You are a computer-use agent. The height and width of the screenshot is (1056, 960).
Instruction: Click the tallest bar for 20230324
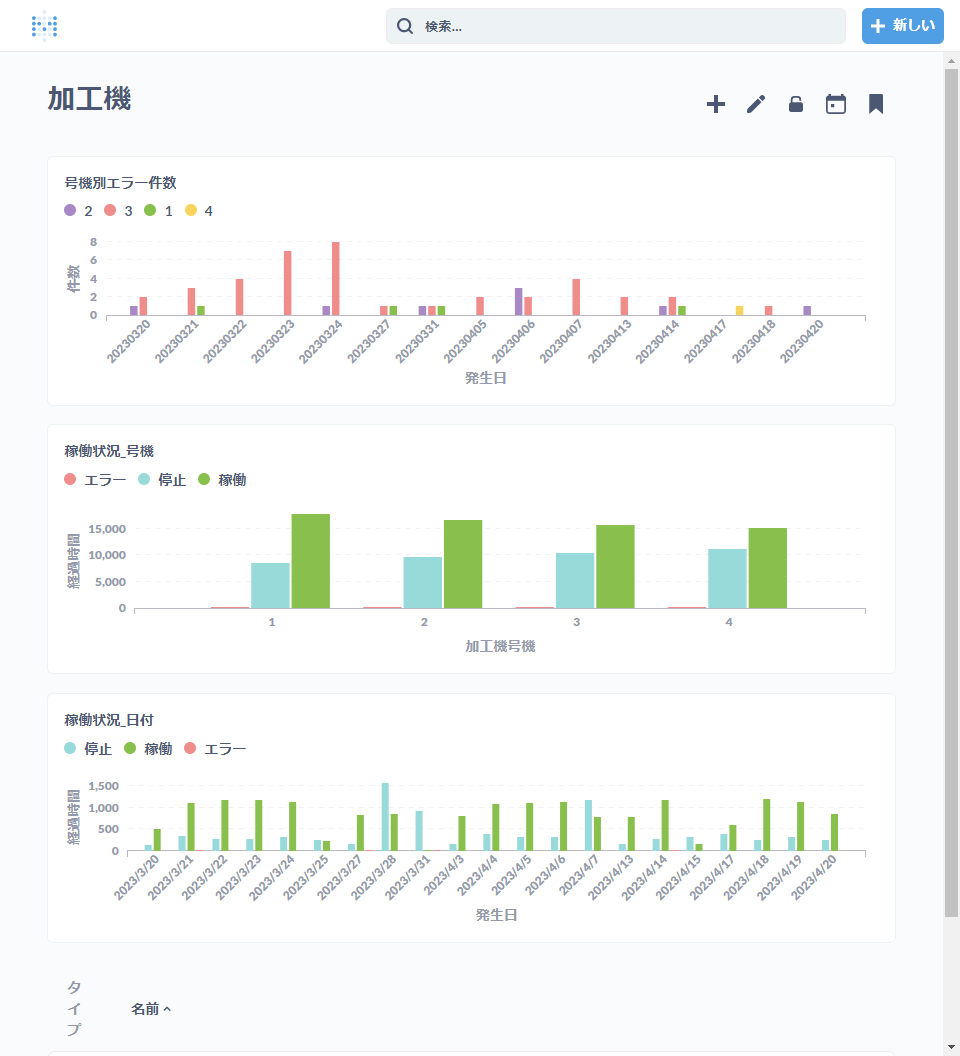pyautogui.click(x=335, y=279)
